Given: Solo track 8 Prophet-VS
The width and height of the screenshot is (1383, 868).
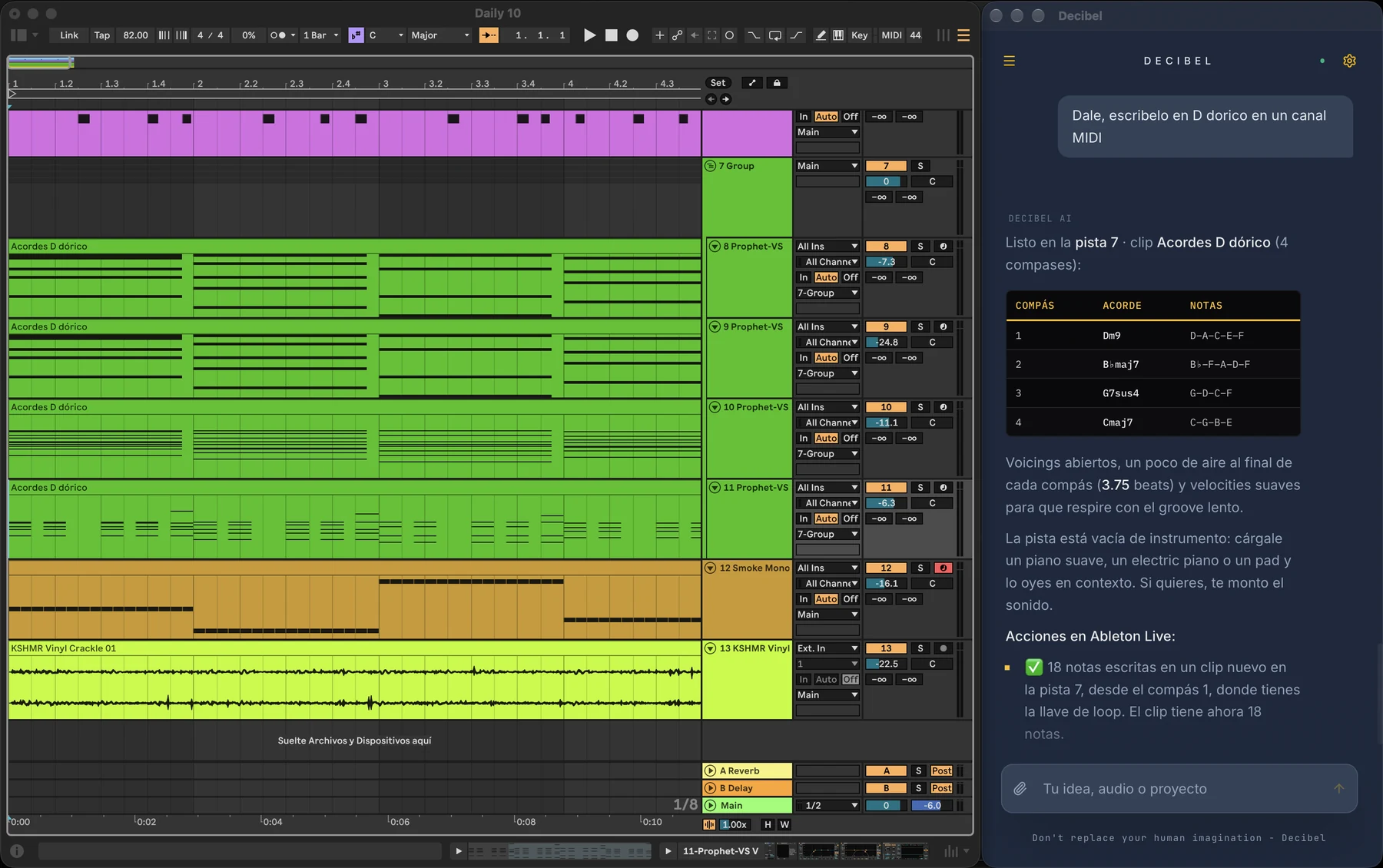Looking at the screenshot, I should click(920, 247).
